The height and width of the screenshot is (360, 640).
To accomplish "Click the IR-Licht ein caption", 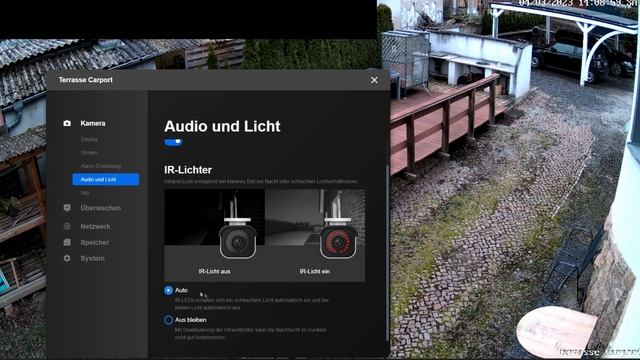I will click(315, 271).
